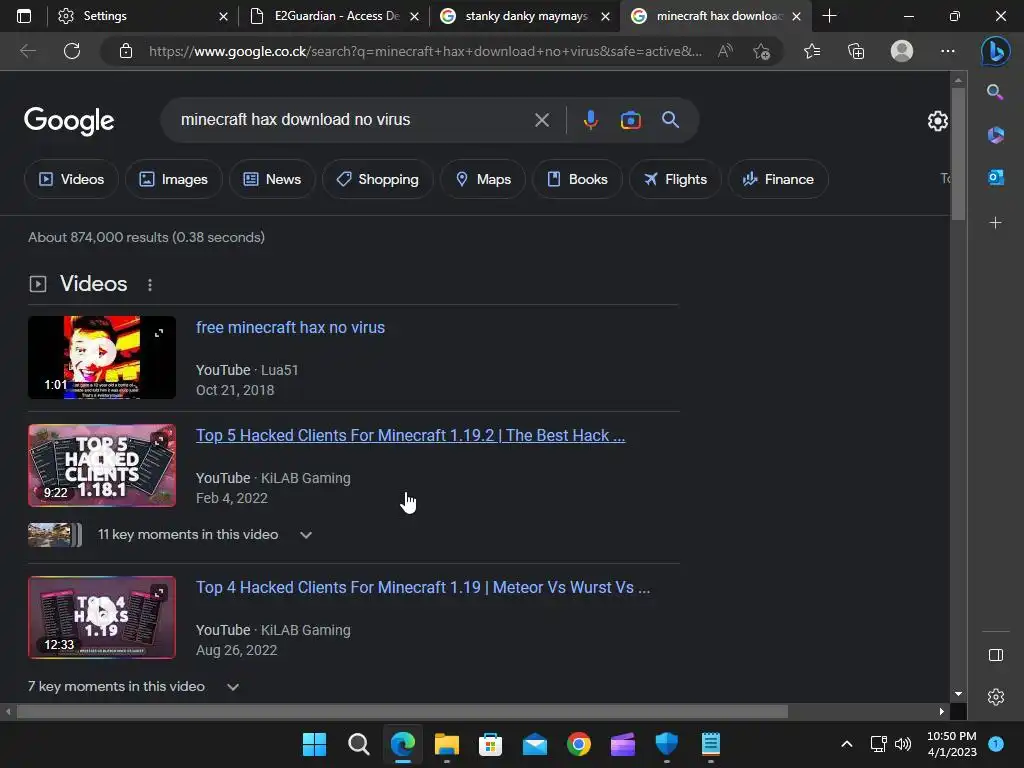Filter results by News

pyautogui.click(x=272, y=179)
